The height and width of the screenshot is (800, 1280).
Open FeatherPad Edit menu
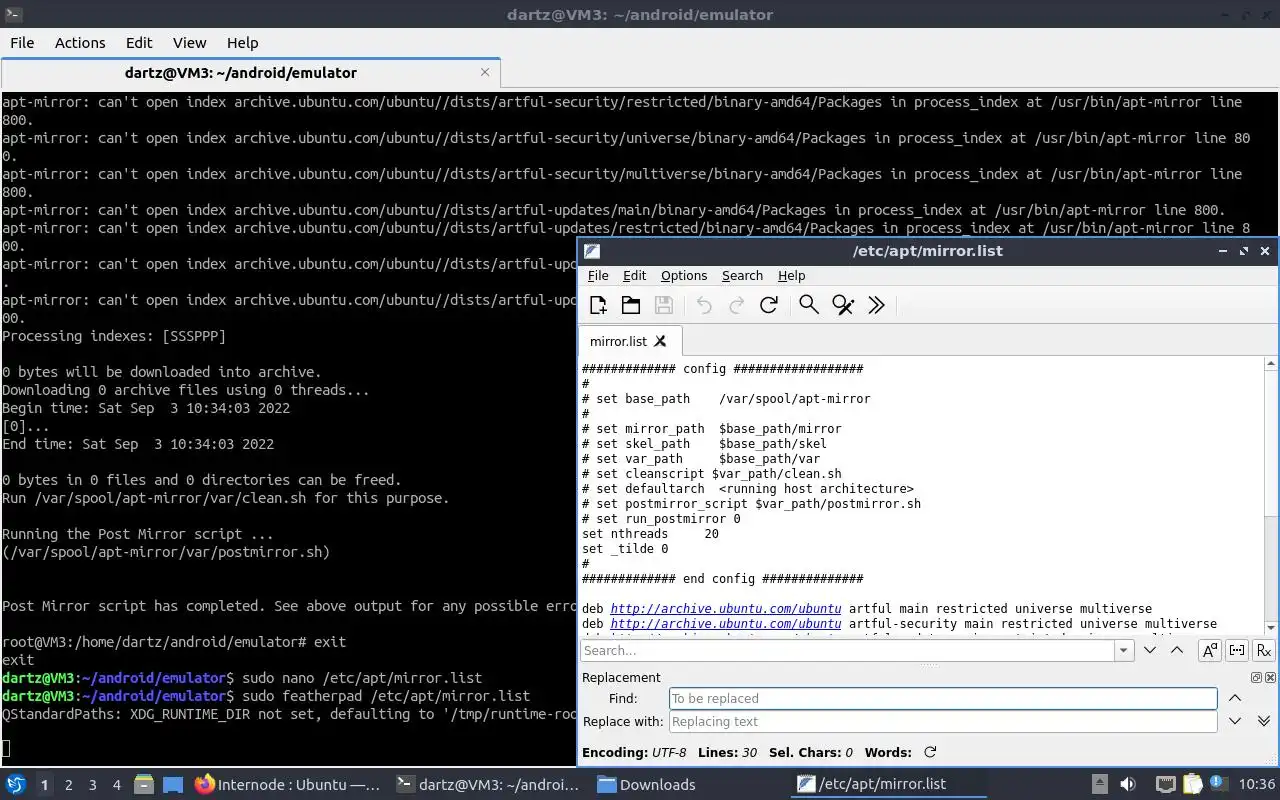click(x=634, y=275)
